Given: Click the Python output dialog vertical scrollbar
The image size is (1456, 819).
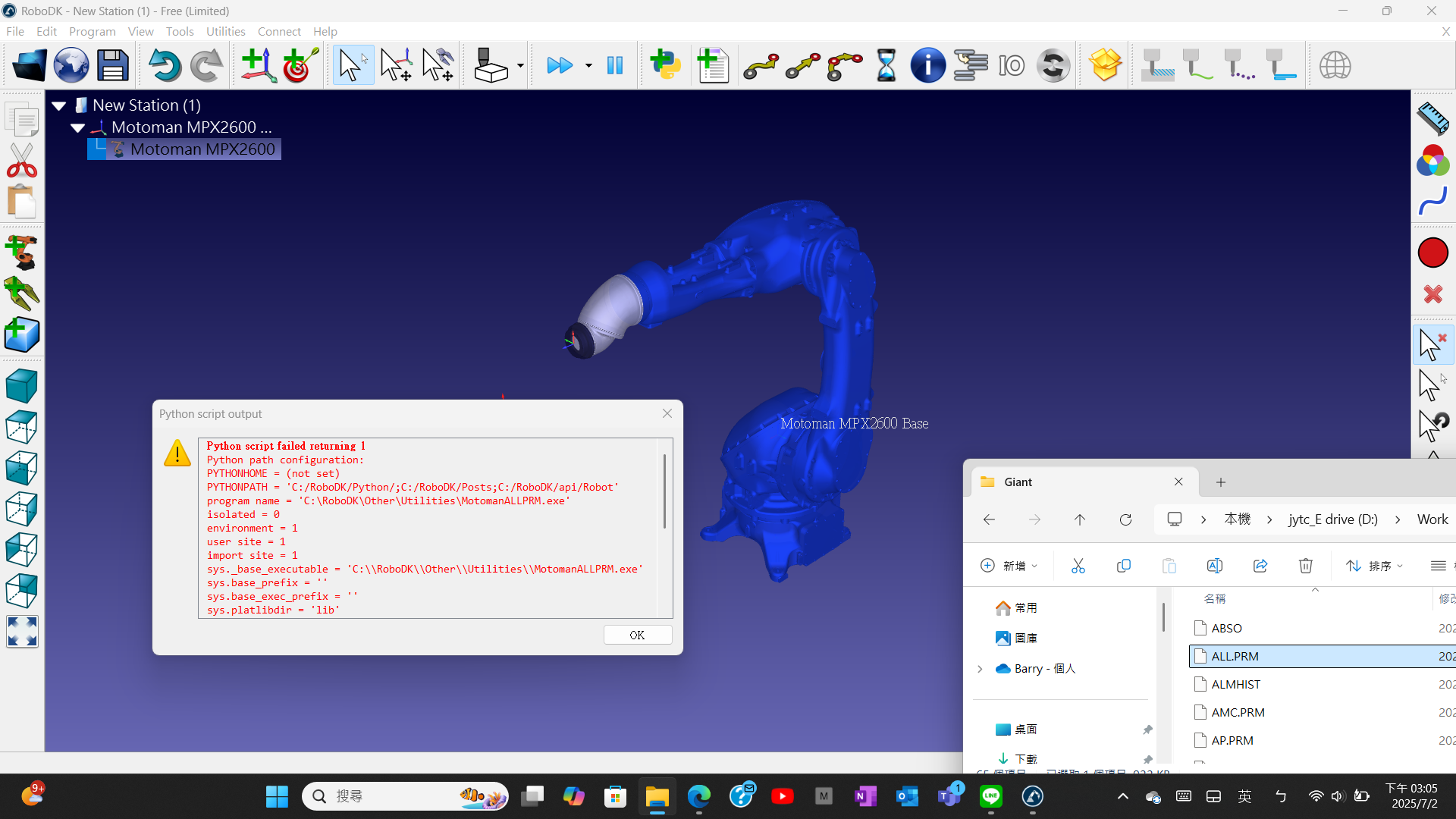Looking at the screenshot, I should click(664, 491).
